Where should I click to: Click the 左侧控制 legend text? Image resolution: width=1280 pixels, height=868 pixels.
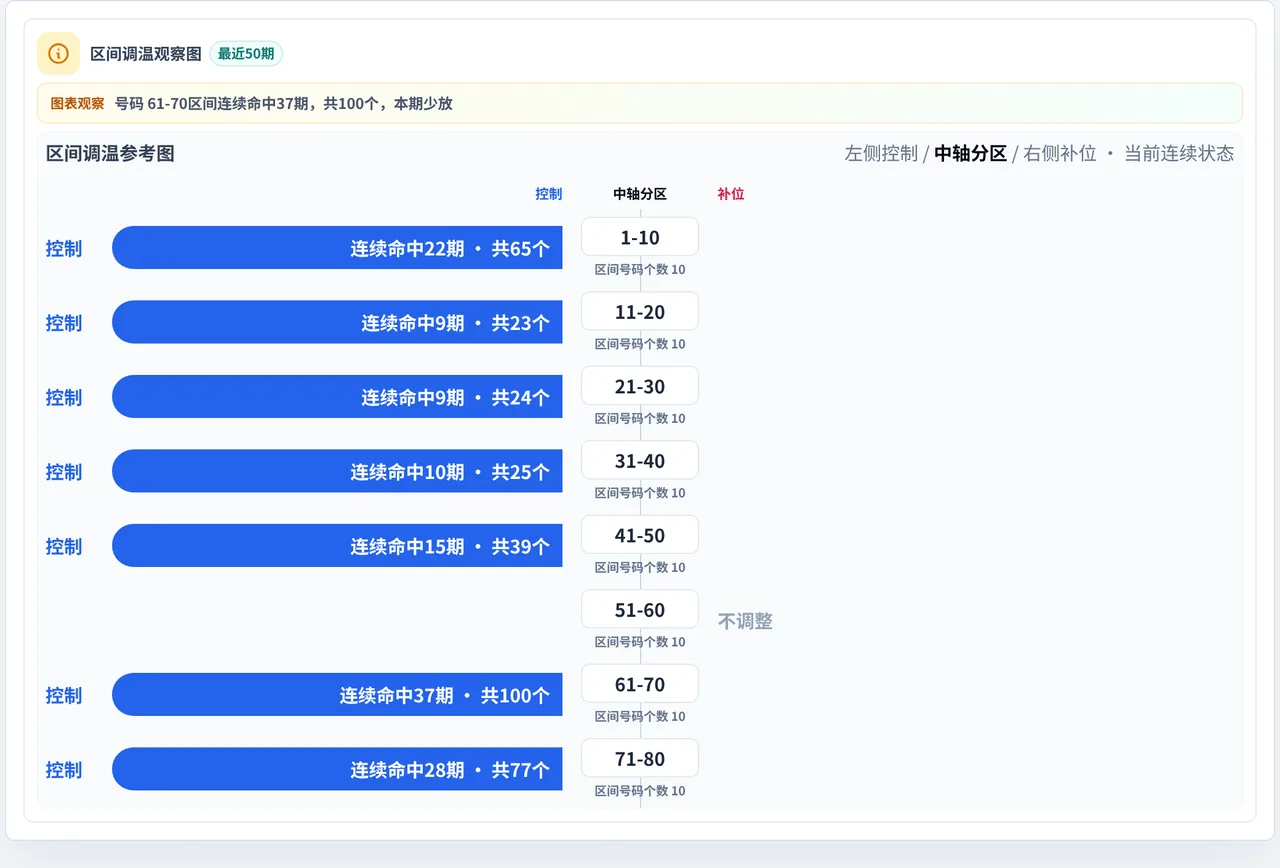881,153
